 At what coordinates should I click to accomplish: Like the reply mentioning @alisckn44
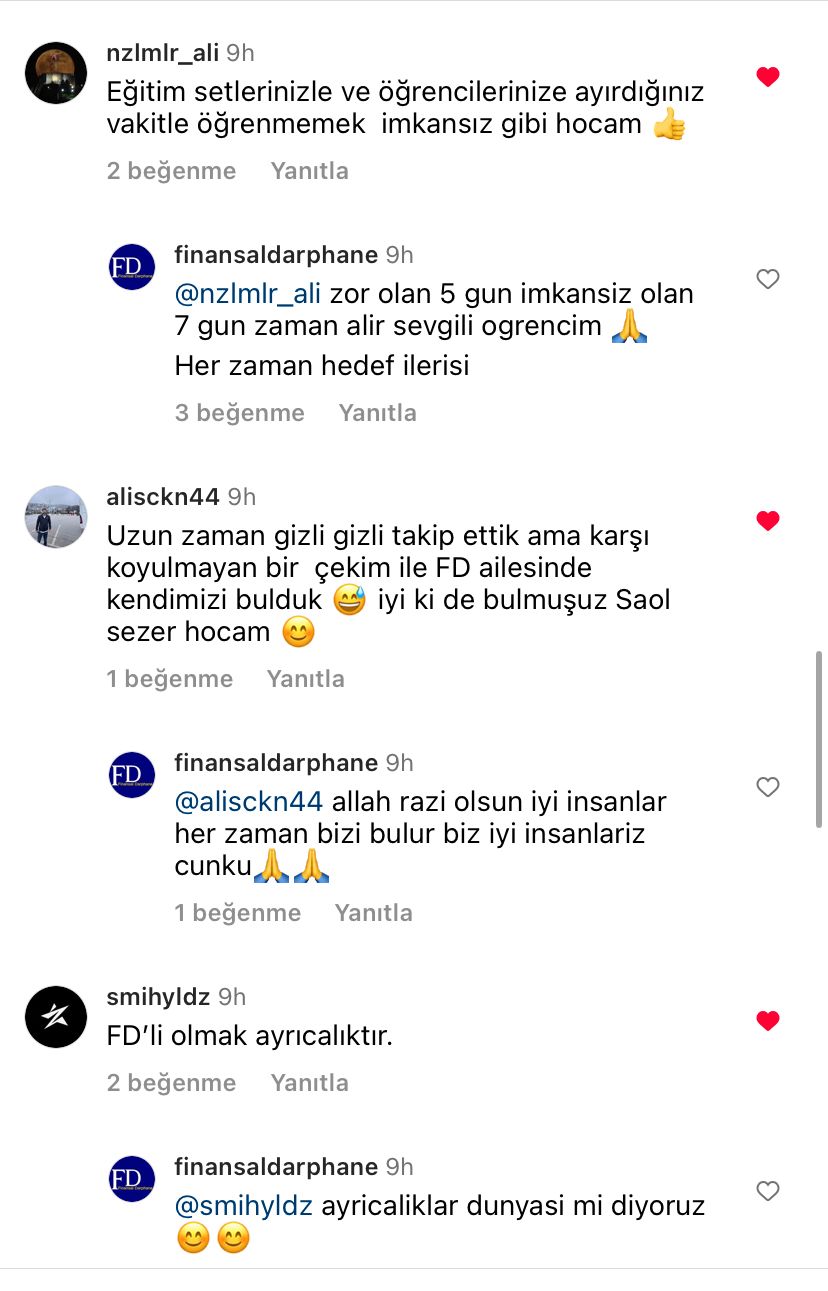point(768,788)
